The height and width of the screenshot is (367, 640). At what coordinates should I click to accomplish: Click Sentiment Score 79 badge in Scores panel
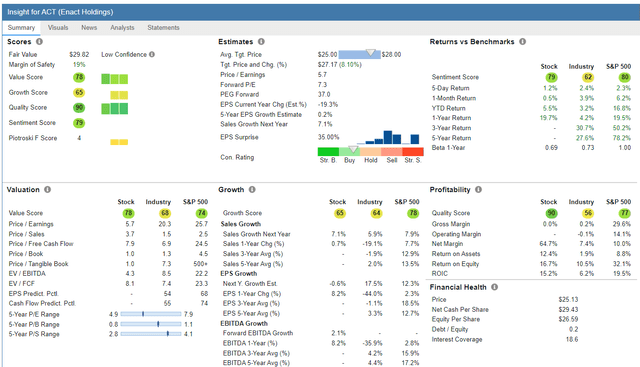click(79, 123)
